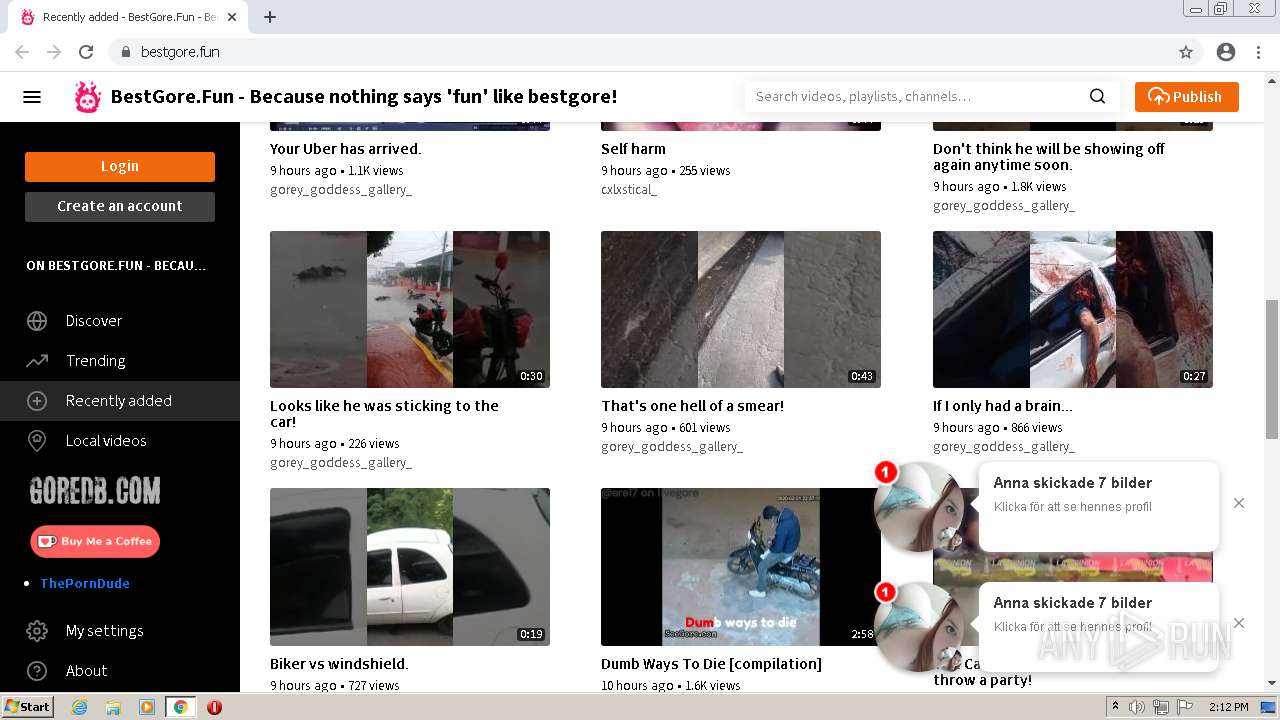Open the Windows Start menu
Viewport: 1280px width, 720px height.
tap(27, 707)
